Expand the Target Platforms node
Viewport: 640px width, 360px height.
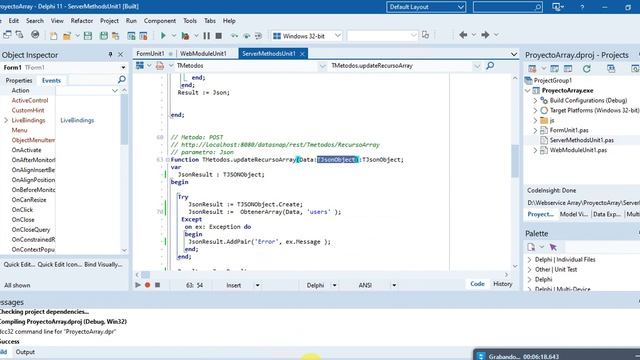click(535, 110)
